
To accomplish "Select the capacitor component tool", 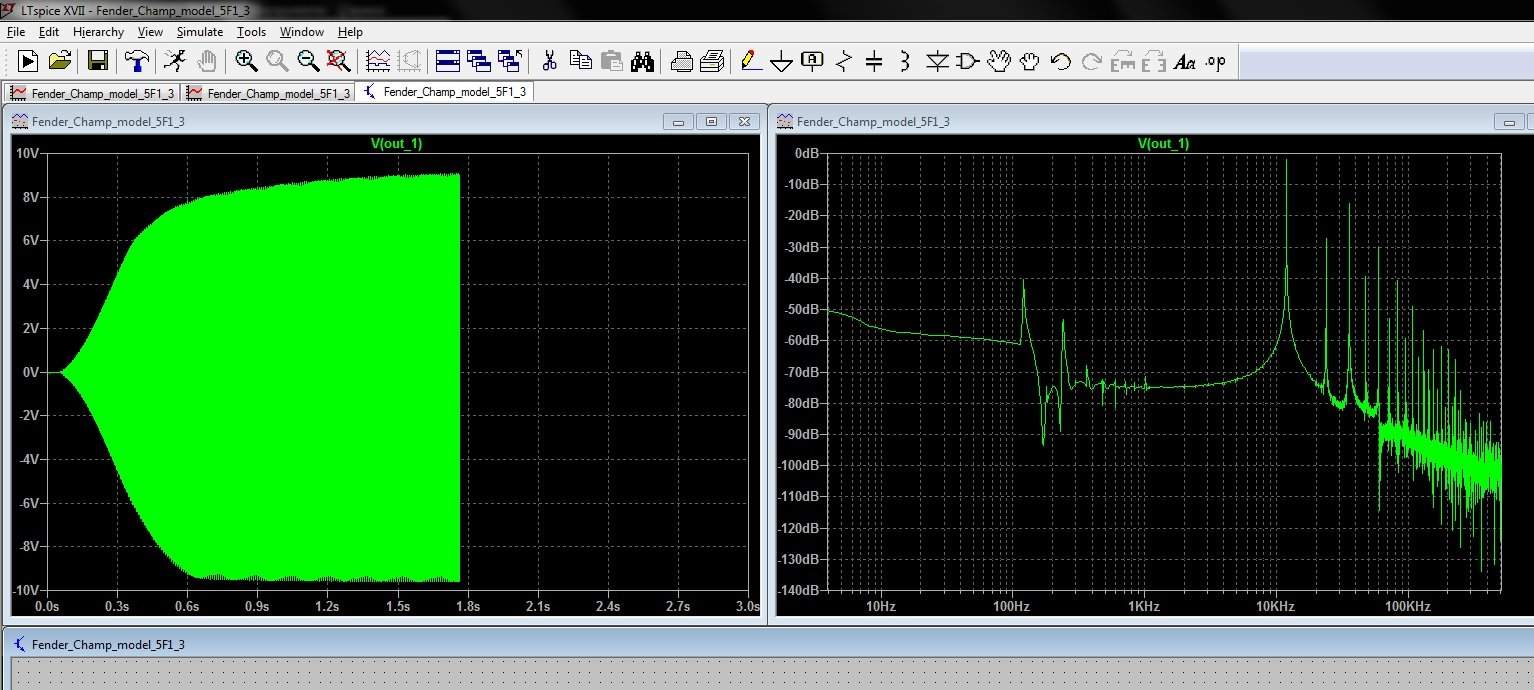I will [874, 62].
